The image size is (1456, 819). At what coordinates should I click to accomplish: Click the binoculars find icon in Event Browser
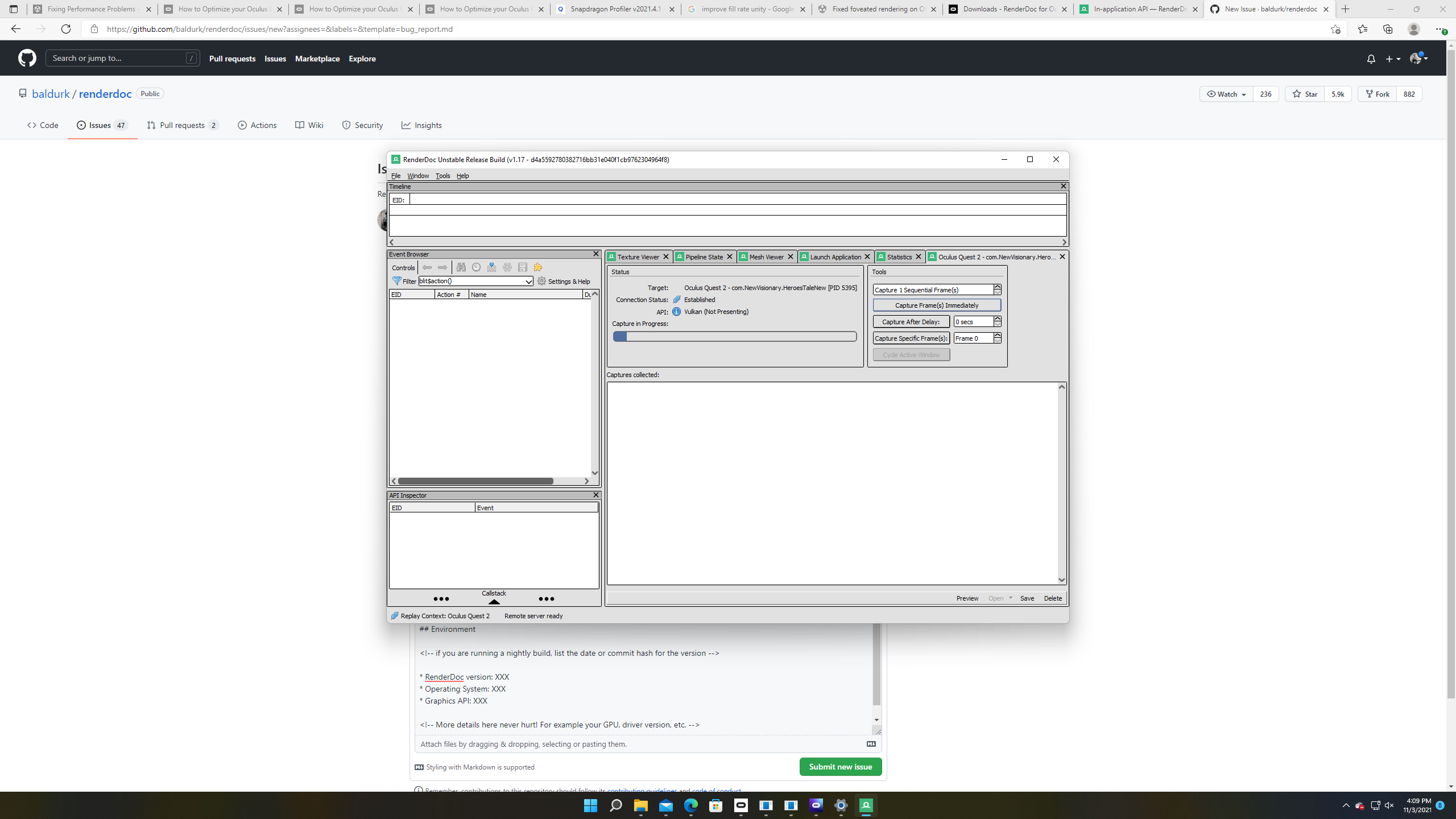pyautogui.click(x=461, y=267)
